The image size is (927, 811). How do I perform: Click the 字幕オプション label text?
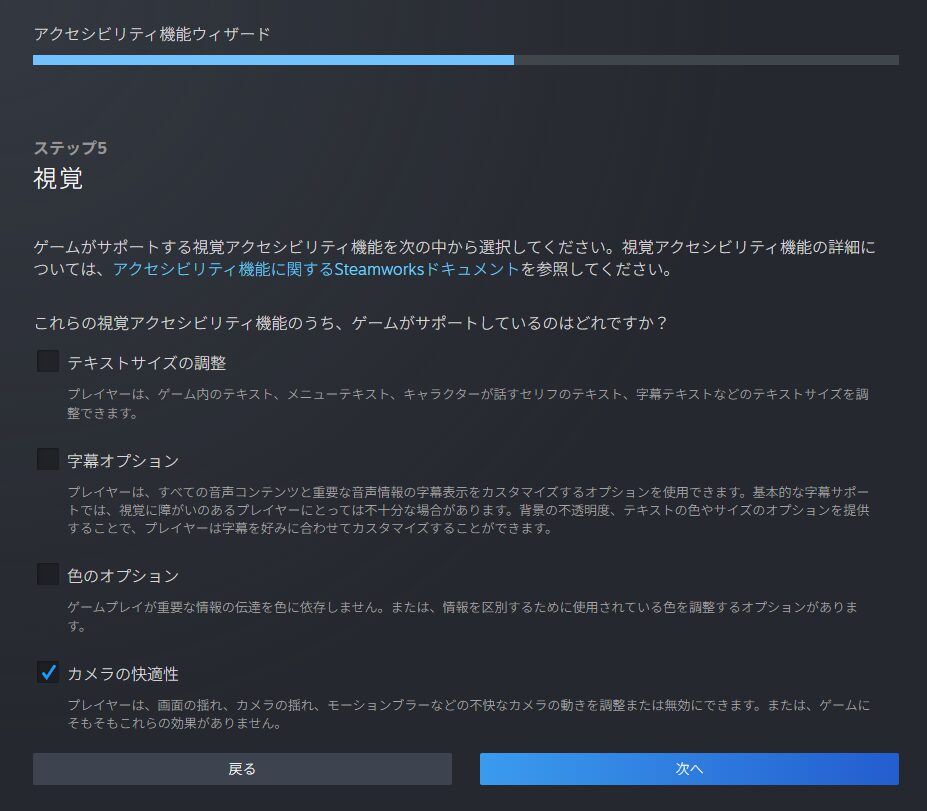click(123, 460)
